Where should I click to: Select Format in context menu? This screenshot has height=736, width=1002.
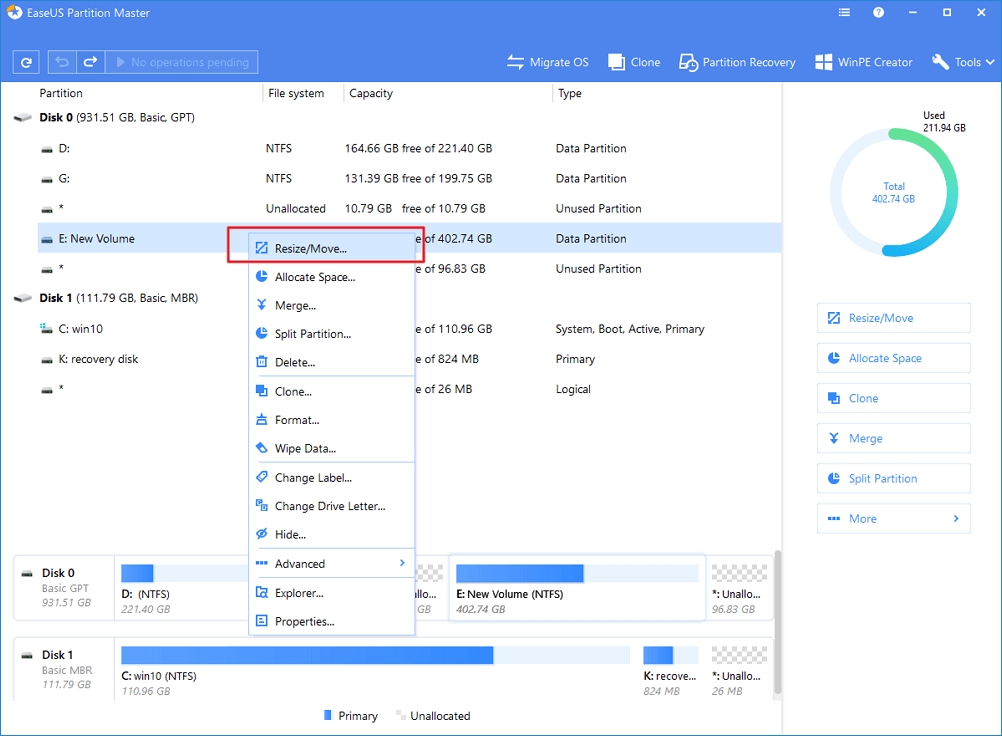(x=332, y=420)
